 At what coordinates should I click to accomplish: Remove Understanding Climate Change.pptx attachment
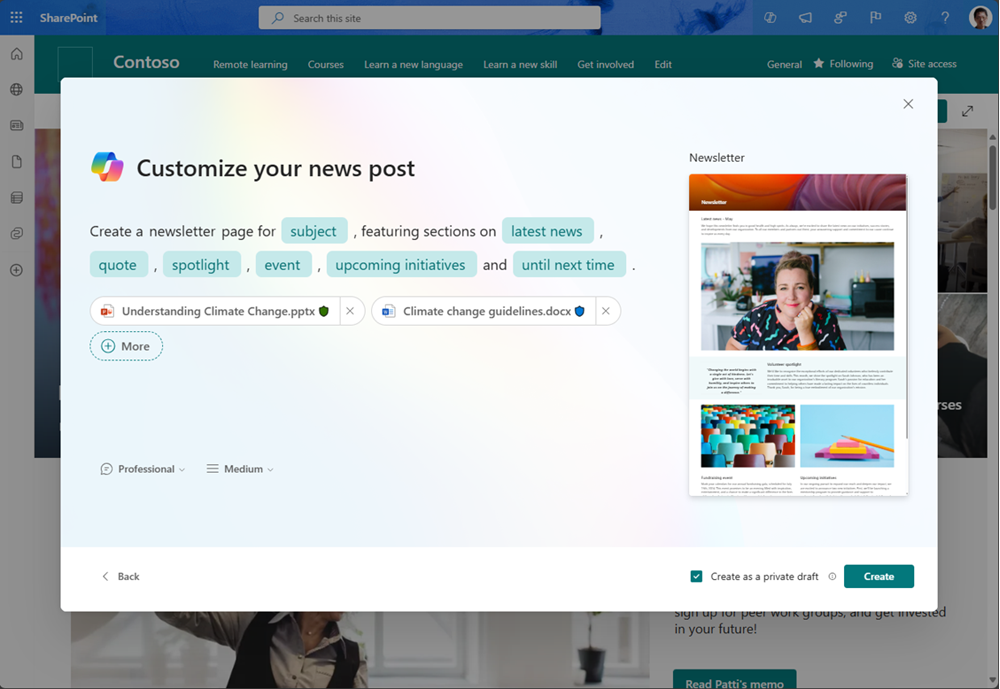point(350,311)
